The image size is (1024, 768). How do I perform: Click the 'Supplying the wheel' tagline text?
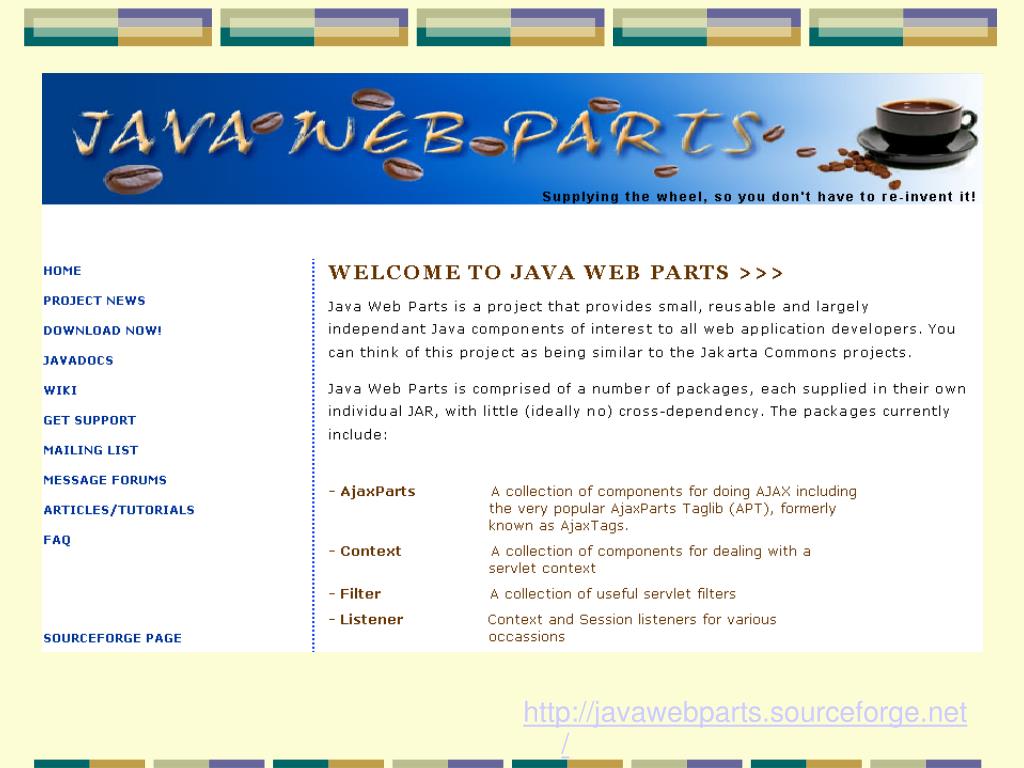(759, 197)
